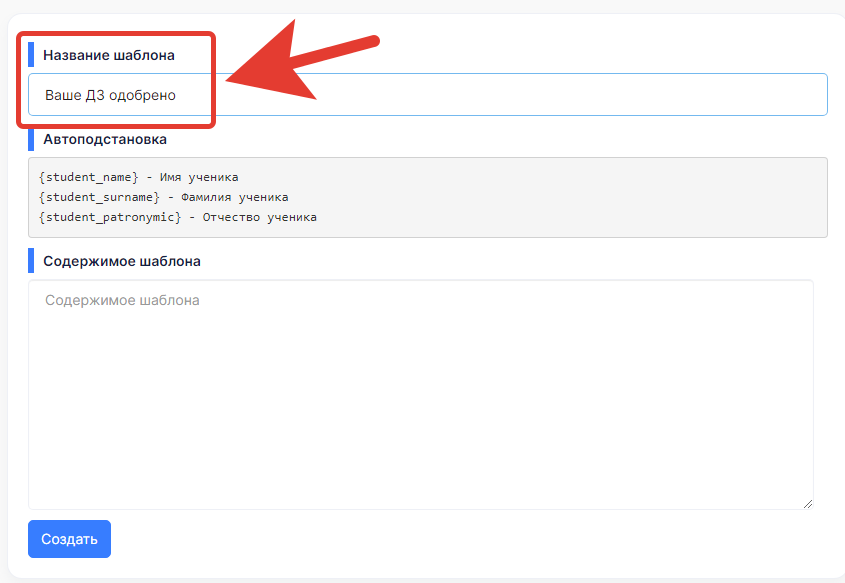845x583 pixels.
Task: Click the {student_surname} placeholder line
Action: point(163,197)
